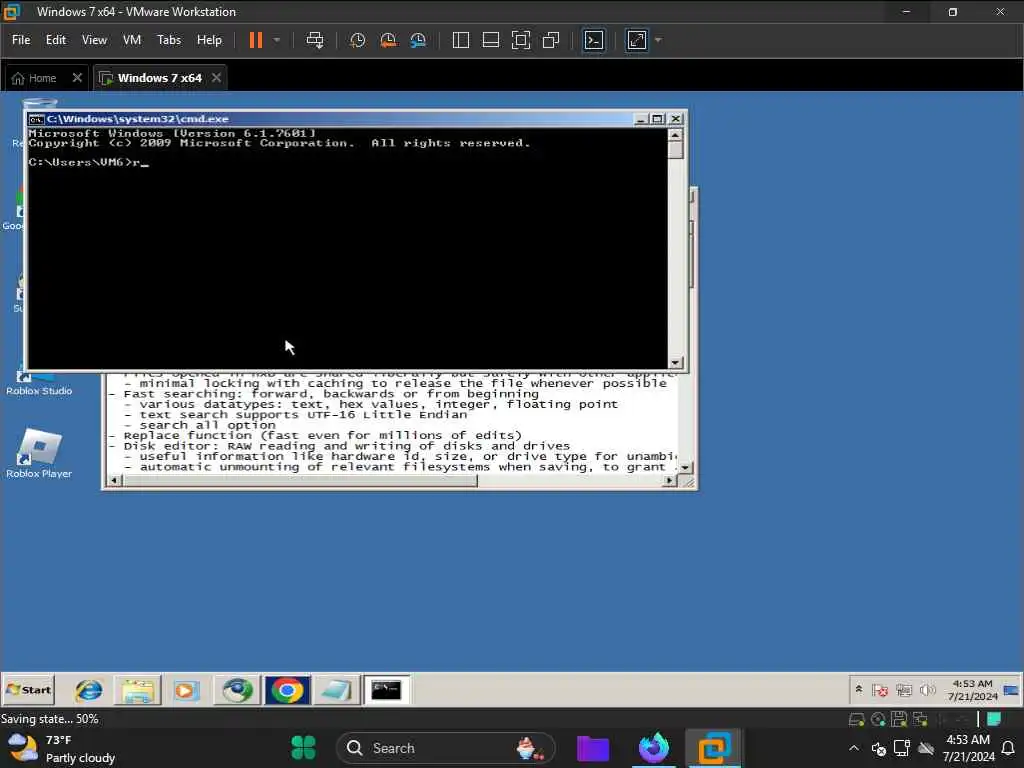Viewport: 1024px width, 768px height.
Task: Suspend the VM with the orange pause button
Action: coord(256,40)
